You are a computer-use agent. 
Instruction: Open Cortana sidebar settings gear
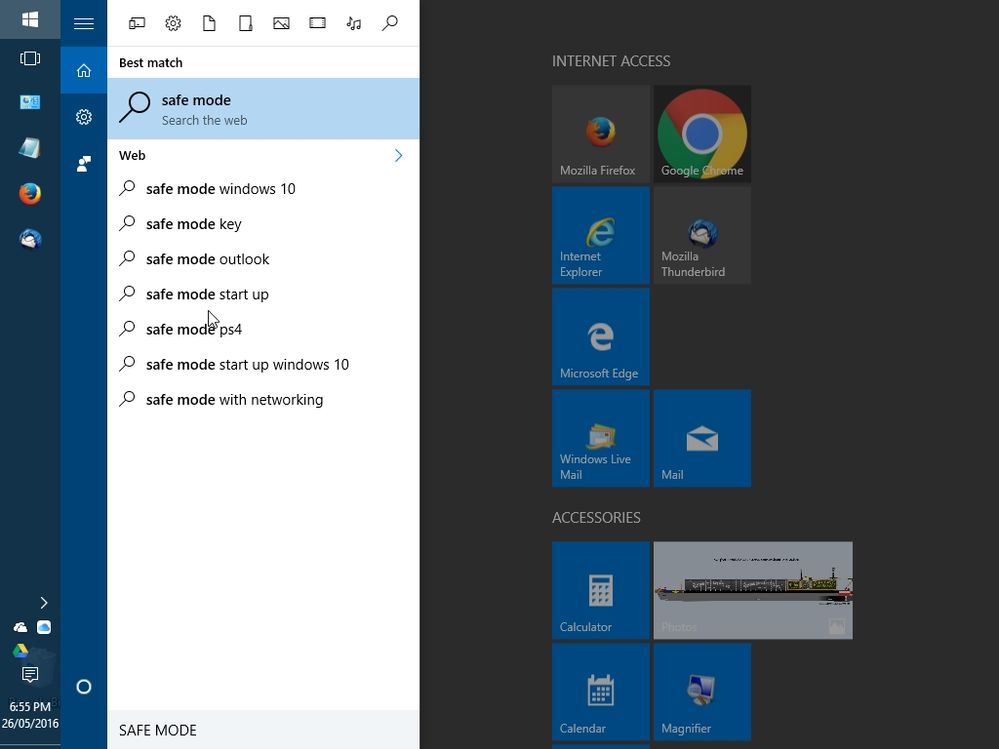click(x=83, y=117)
